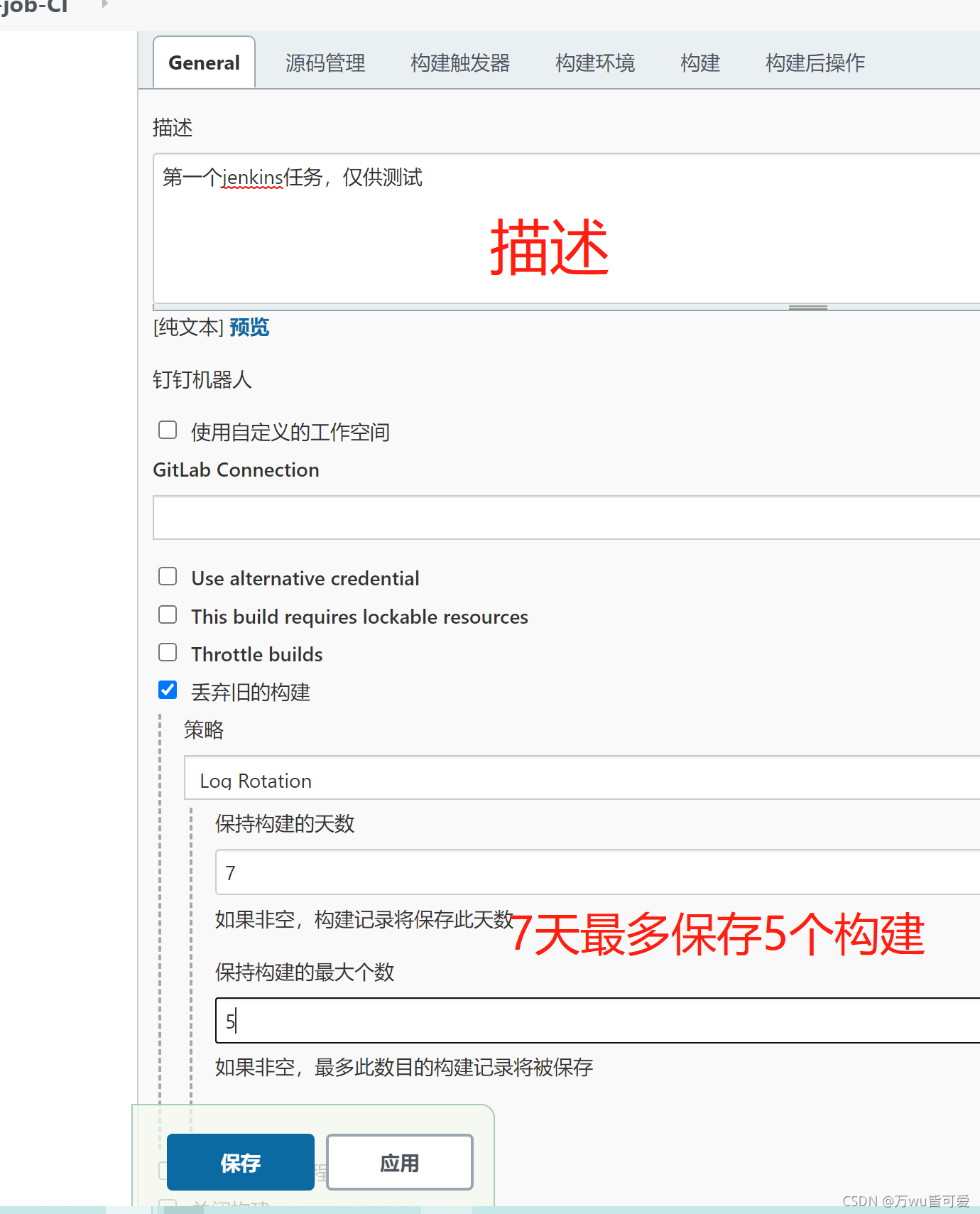Select the 构建 tab
This screenshot has width=980, height=1214.
pyautogui.click(x=700, y=63)
